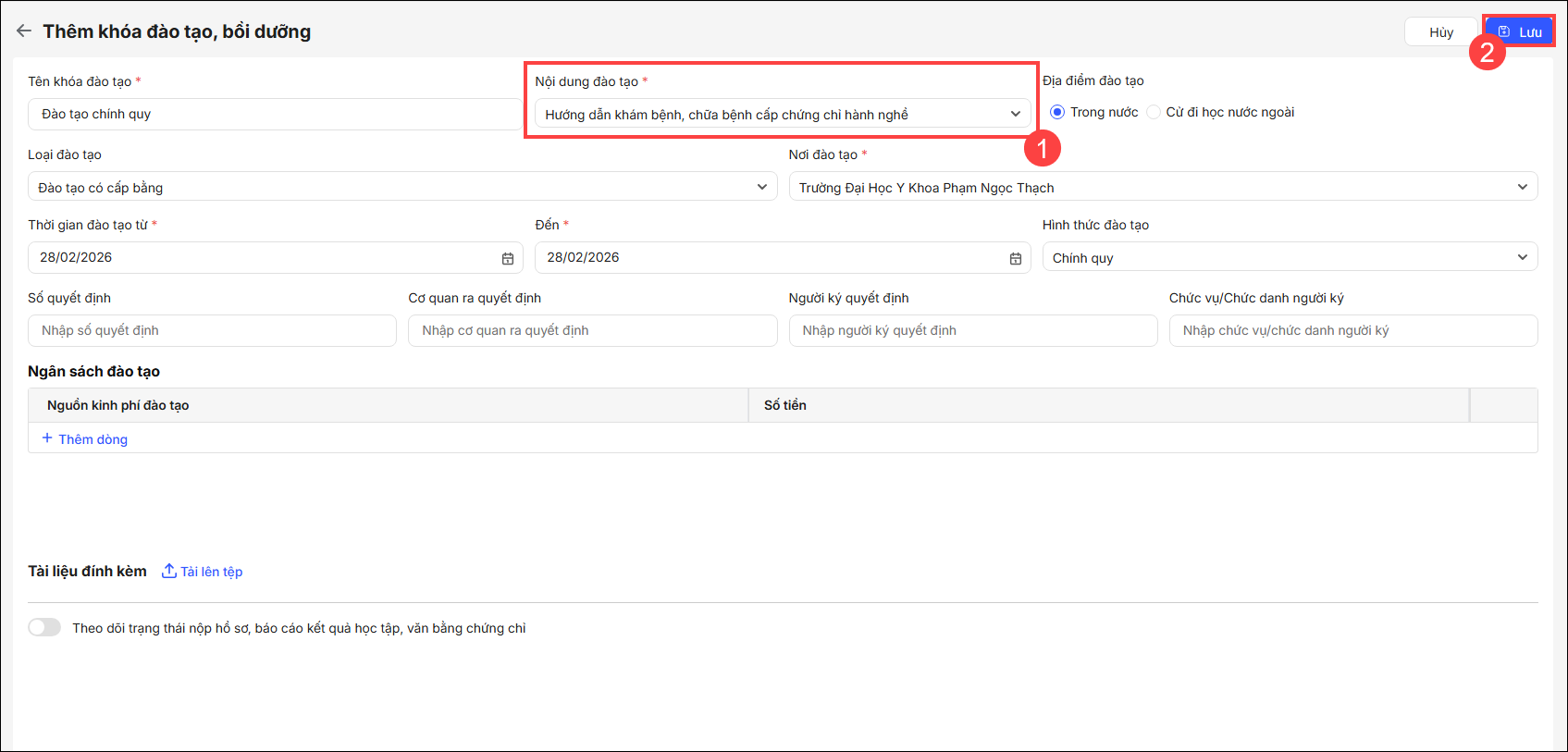Viewport: 1568px width, 752px height.
Task: Open calendar for start date field
Action: 508,258
